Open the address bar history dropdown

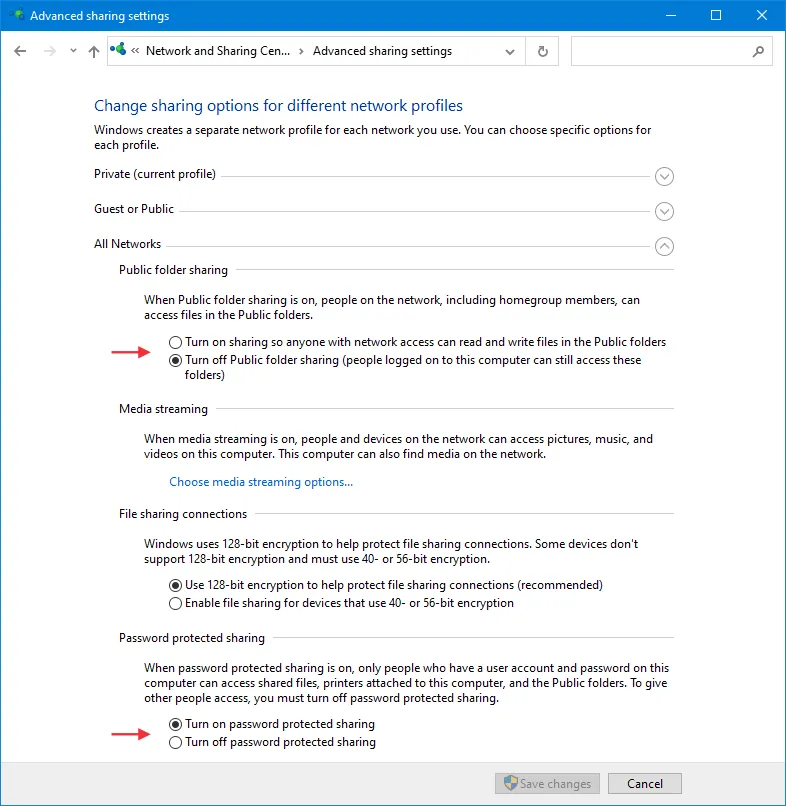[x=511, y=51]
